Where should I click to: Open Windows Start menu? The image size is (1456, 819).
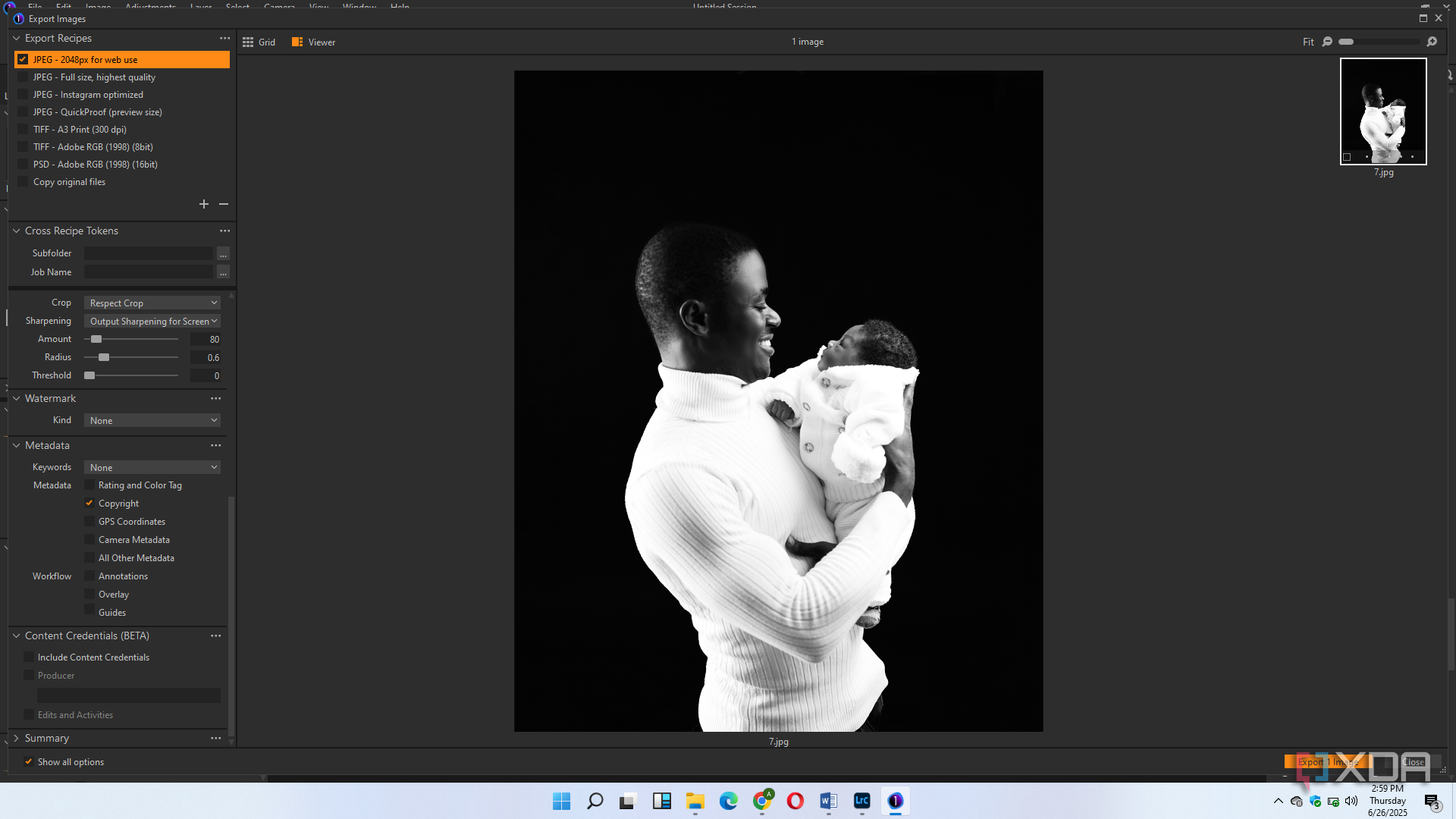point(561,801)
